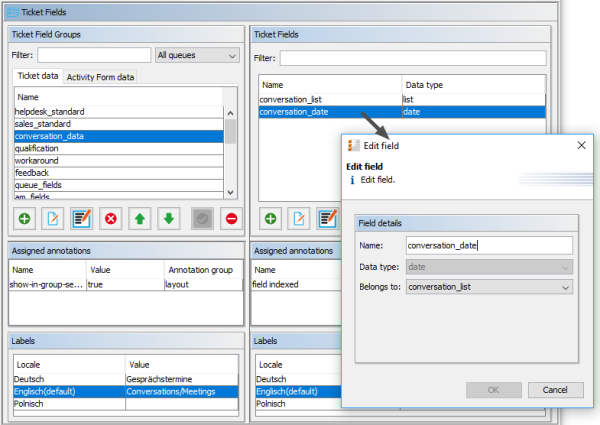Click the Name input in Field details
This screenshot has height=425, width=600.
click(489, 245)
